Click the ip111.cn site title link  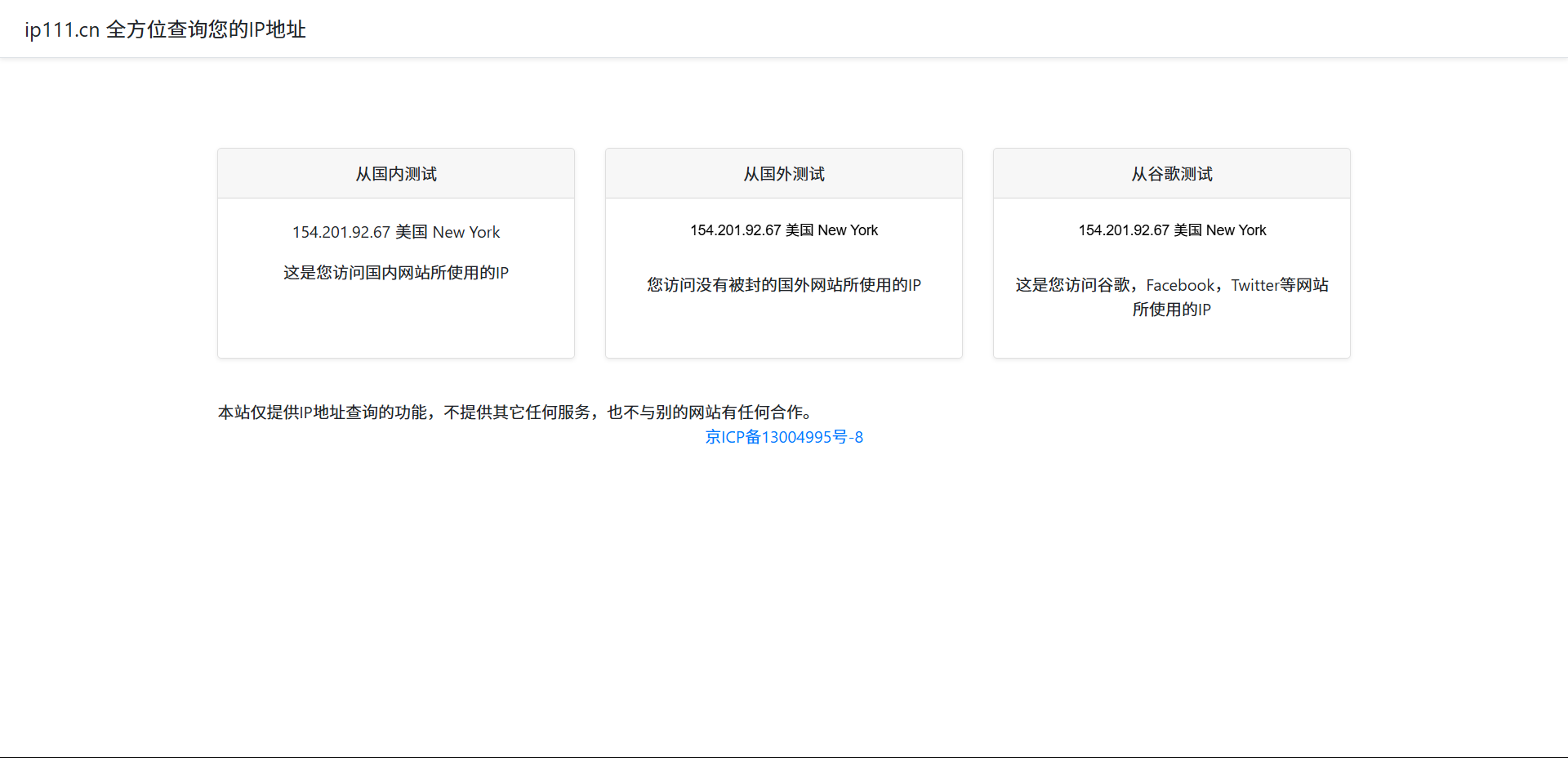tap(165, 29)
